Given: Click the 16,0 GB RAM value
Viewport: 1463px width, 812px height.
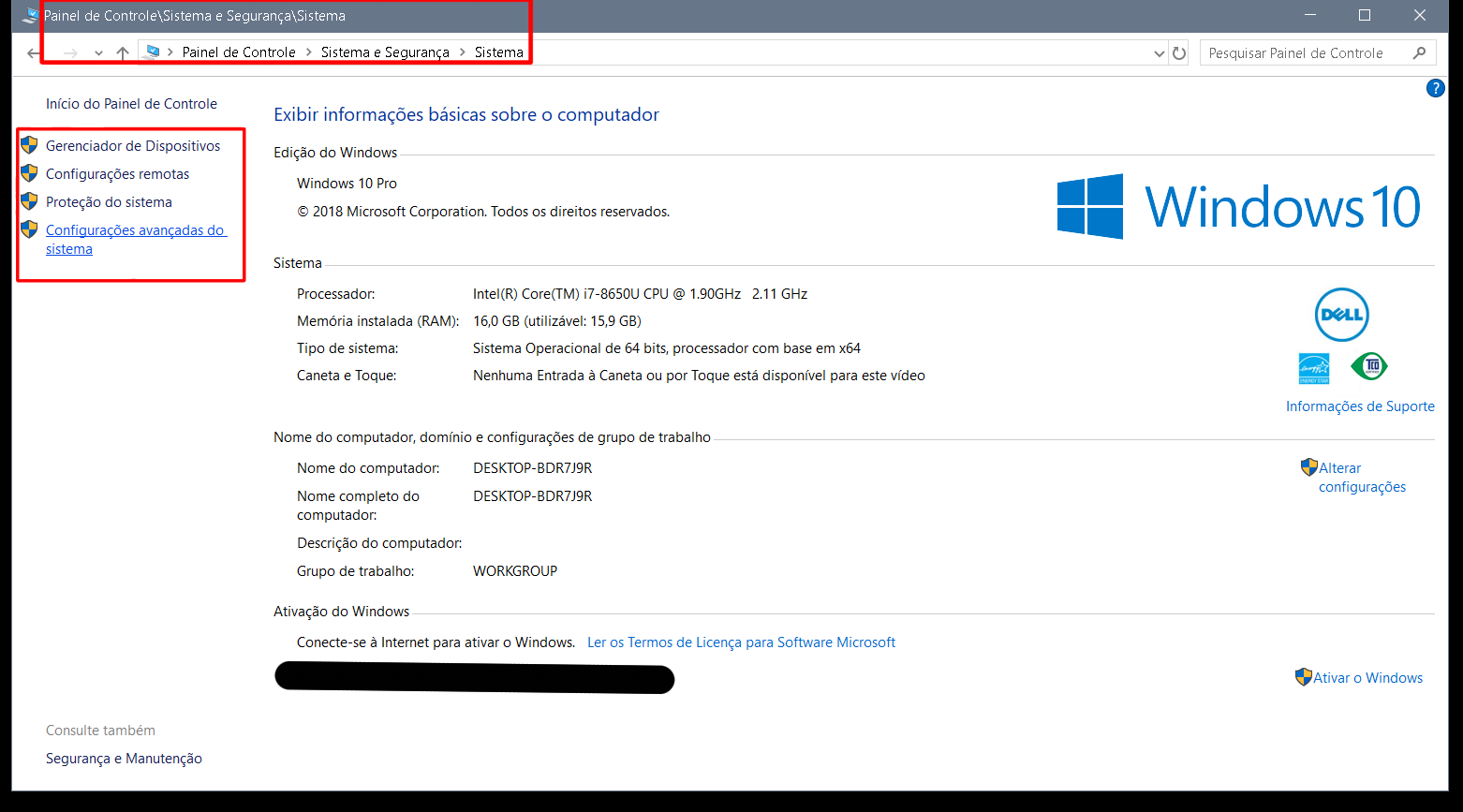Looking at the screenshot, I should pyautogui.click(x=557, y=321).
